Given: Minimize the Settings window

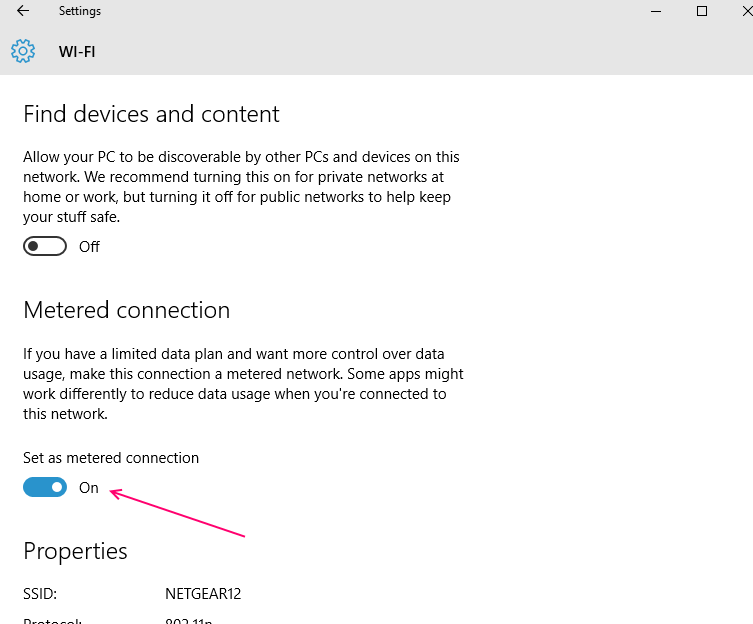Looking at the screenshot, I should click(x=656, y=11).
